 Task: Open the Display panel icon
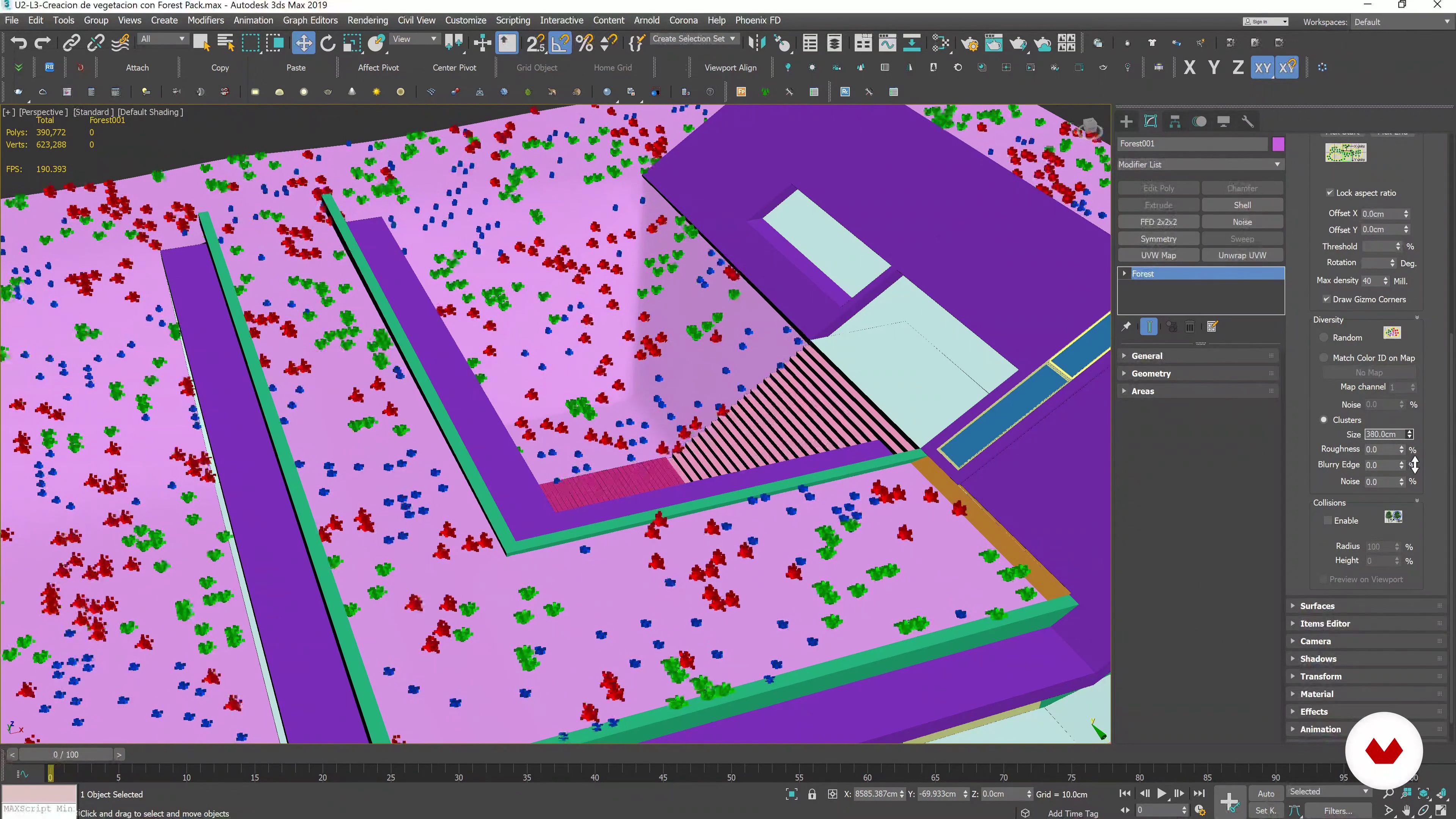click(1223, 121)
